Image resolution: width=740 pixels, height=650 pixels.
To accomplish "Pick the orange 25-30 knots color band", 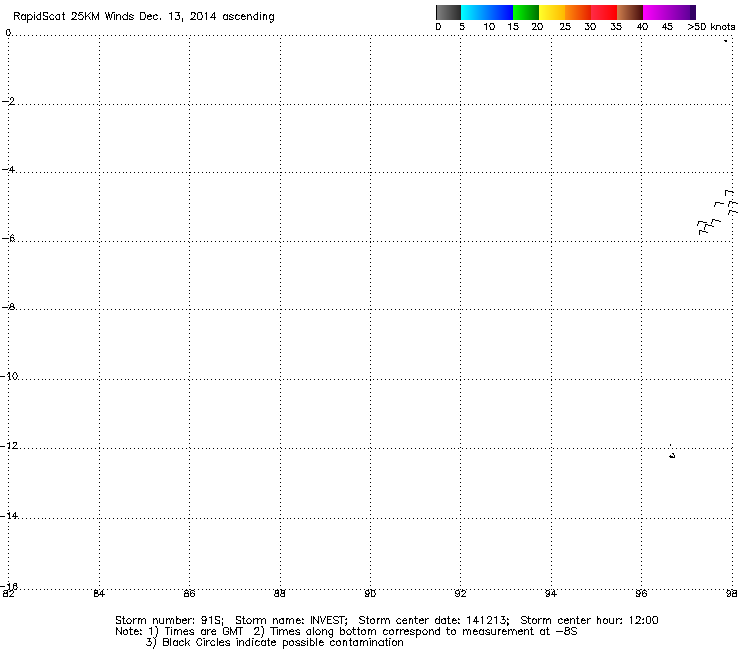I will 578,12.
